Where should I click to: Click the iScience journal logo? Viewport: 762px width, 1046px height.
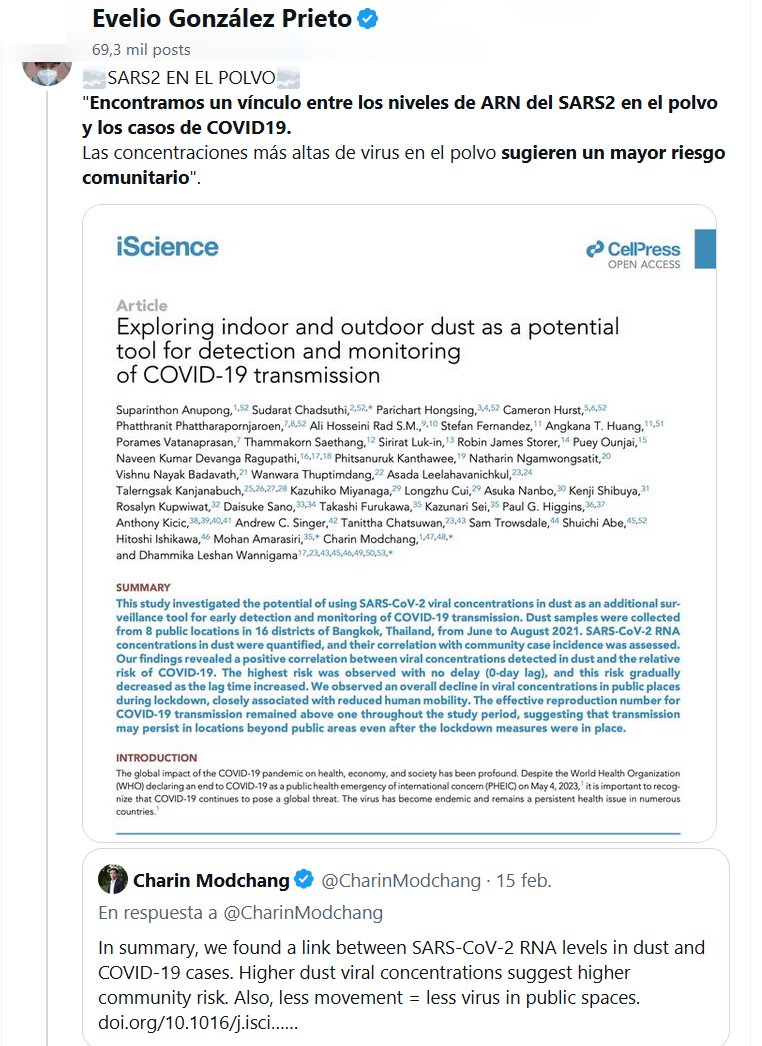pyautogui.click(x=167, y=246)
